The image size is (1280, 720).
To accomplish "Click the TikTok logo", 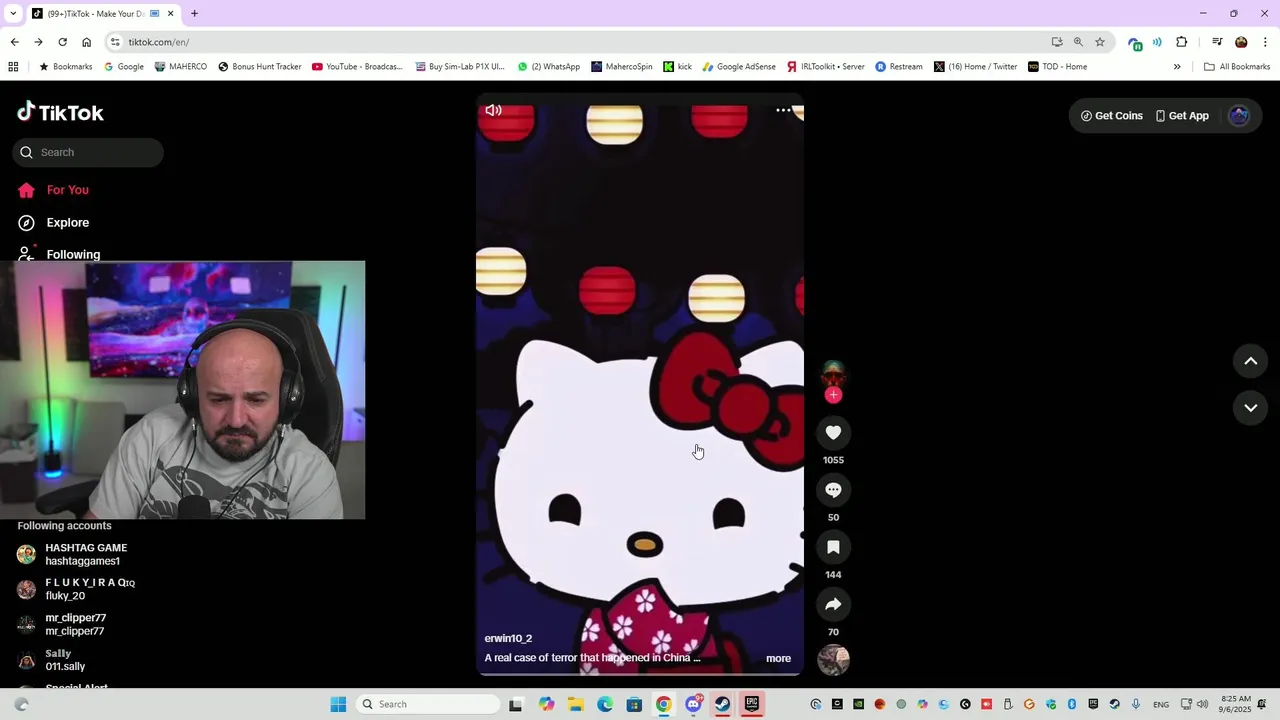I will pyautogui.click(x=60, y=112).
